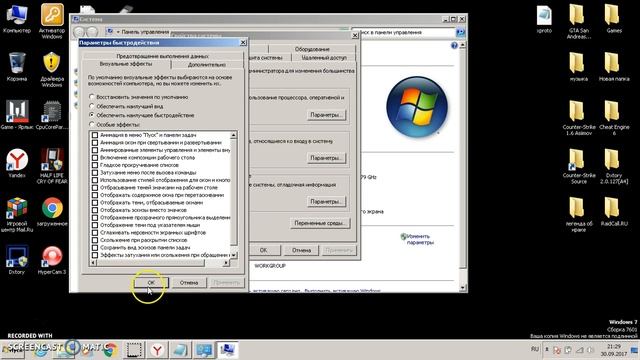Switch to Оборудование tab in System Properties

pos(312,49)
